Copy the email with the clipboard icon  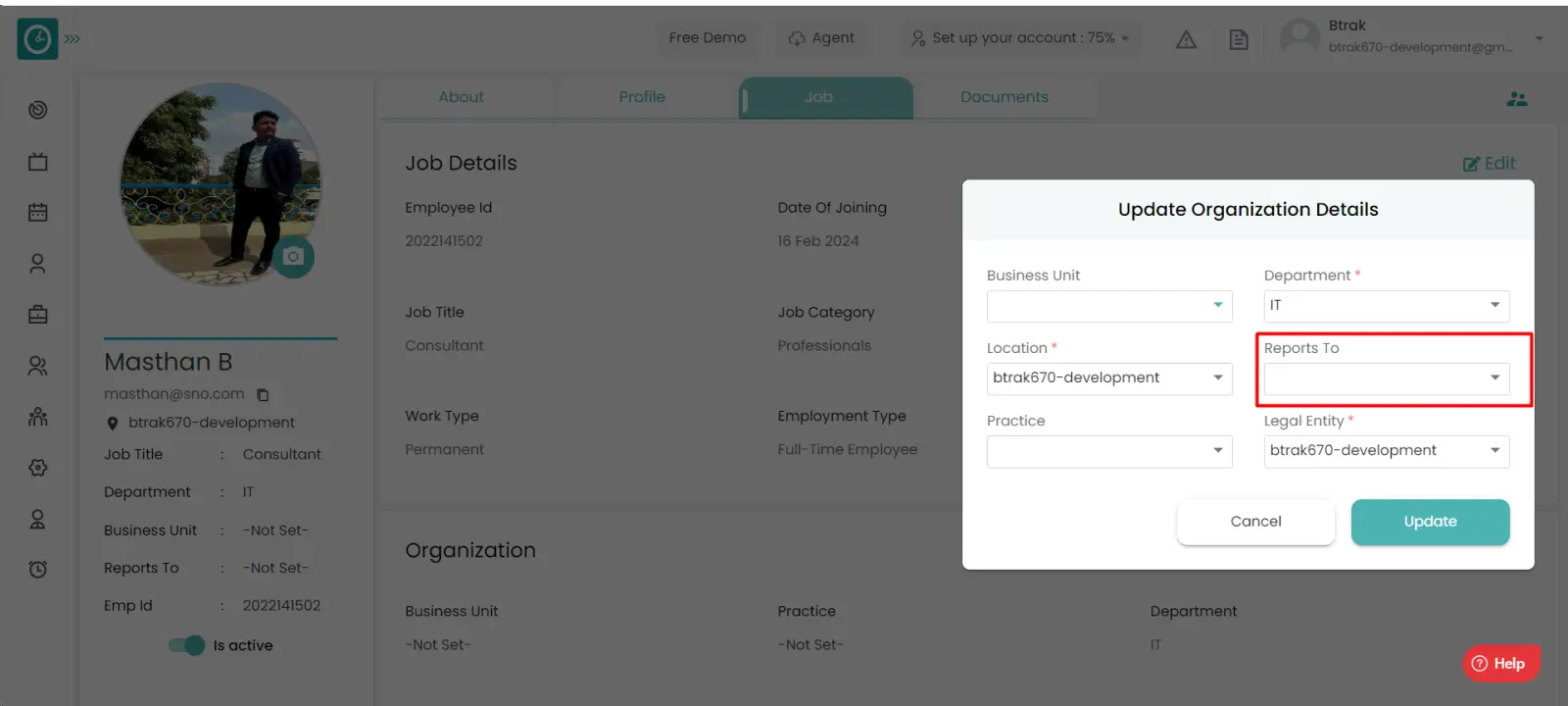pos(263,395)
